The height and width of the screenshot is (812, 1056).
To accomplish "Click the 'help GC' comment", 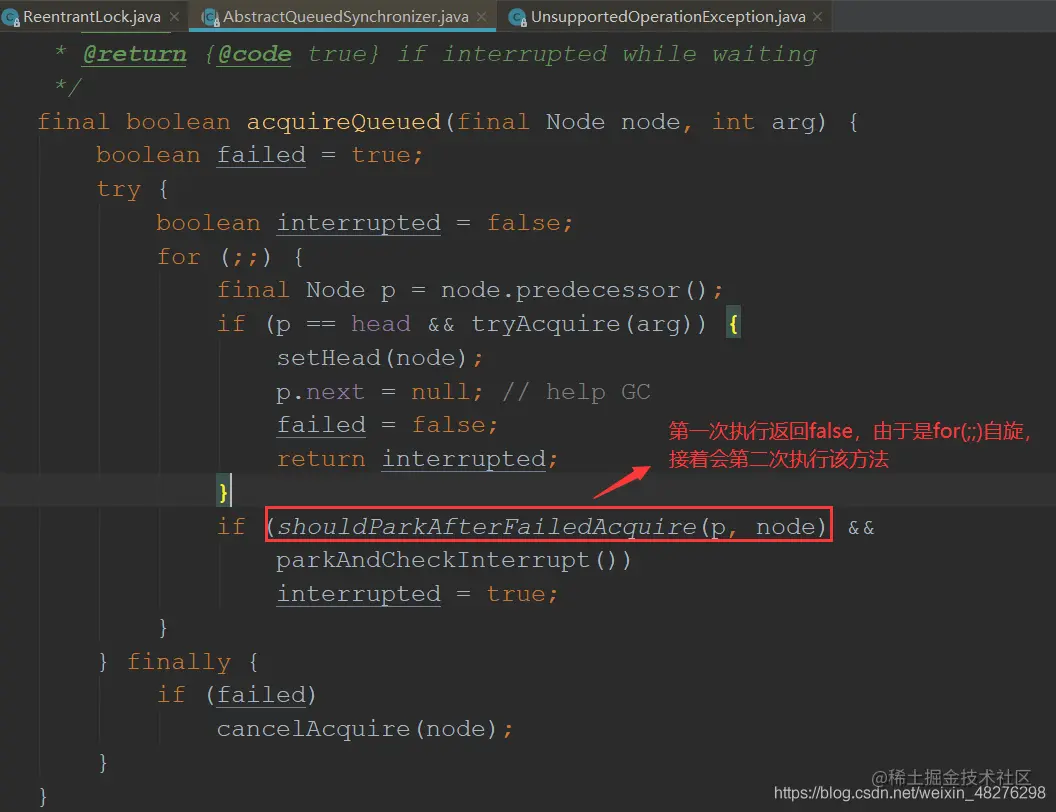I will pos(576,392).
